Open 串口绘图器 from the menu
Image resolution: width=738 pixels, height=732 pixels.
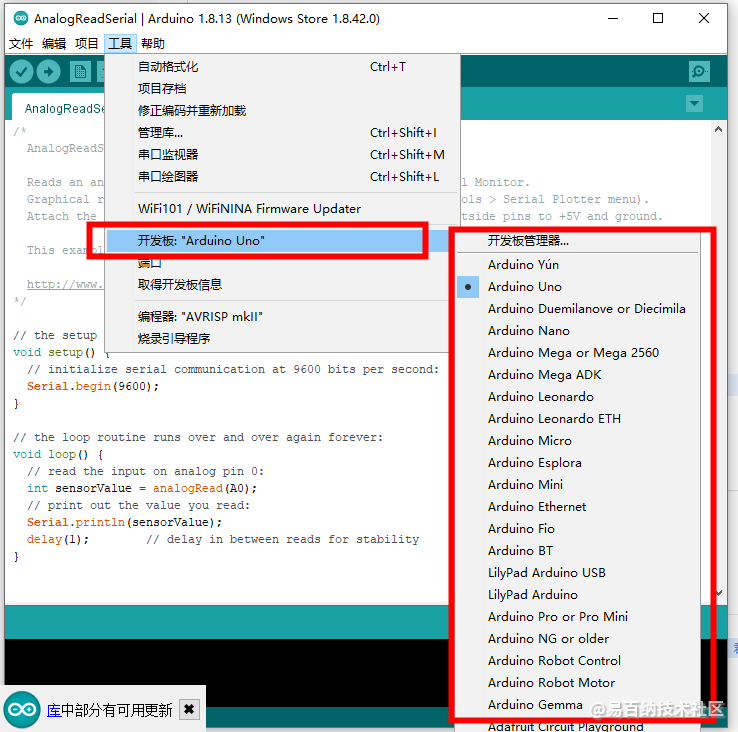tap(282, 177)
